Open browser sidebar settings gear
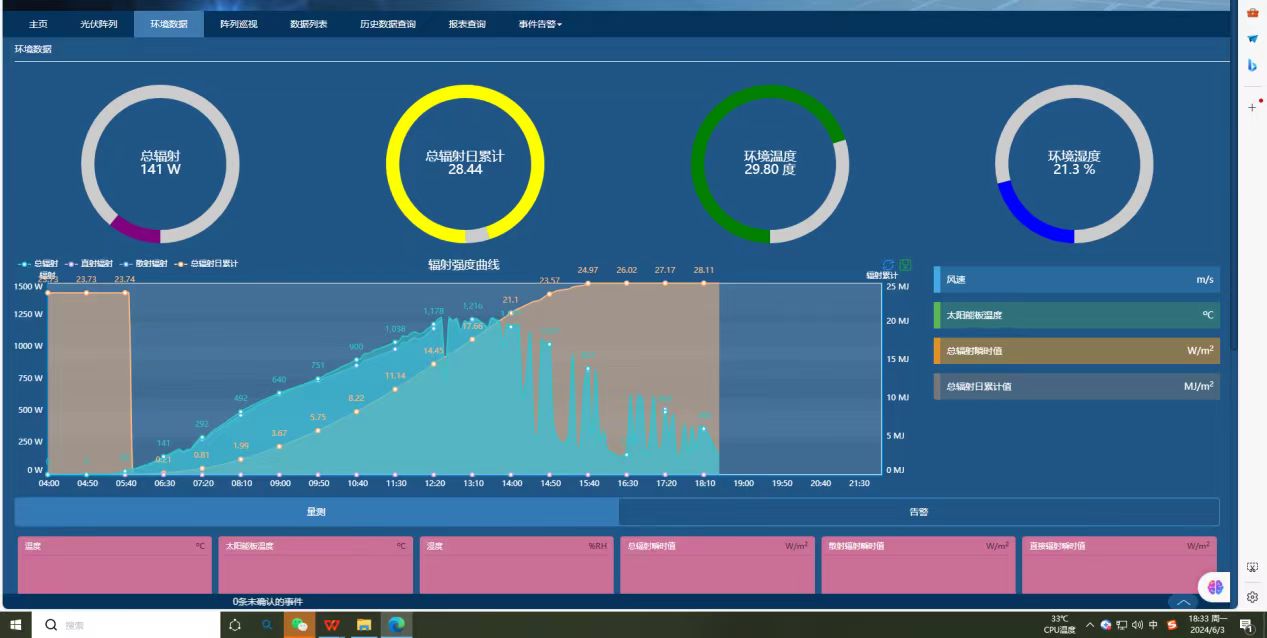 (1252, 597)
